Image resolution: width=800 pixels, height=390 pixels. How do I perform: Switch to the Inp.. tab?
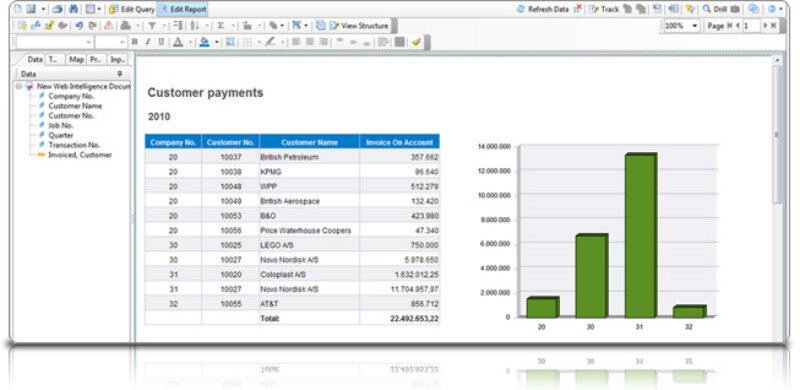(117, 60)
